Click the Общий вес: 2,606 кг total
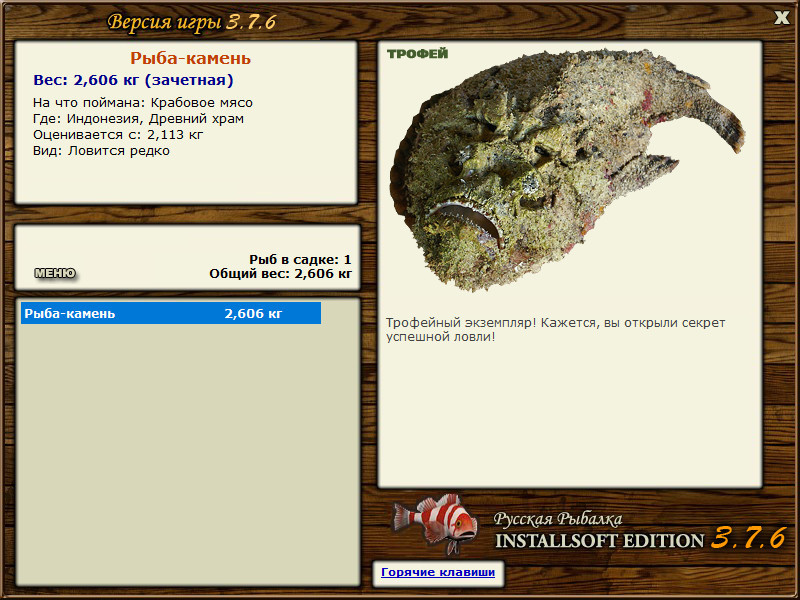800x600 pixels. (281, 273)
